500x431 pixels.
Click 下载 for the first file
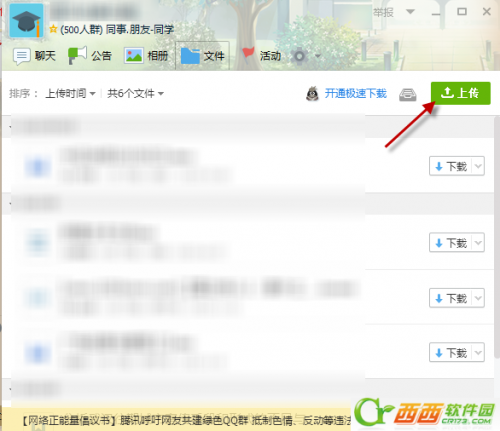[x=451, y=166]
